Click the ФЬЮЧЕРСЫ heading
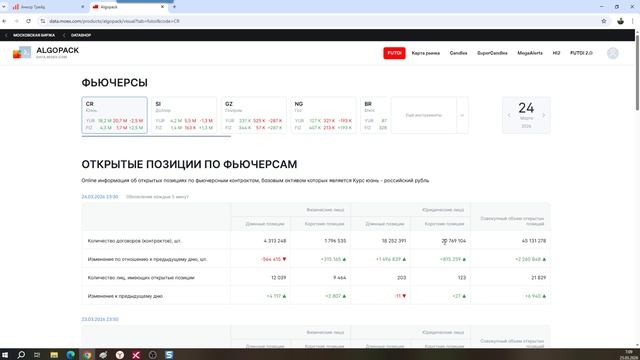The image size is (640, 360). pyautogui.click(x=114, y=83)
